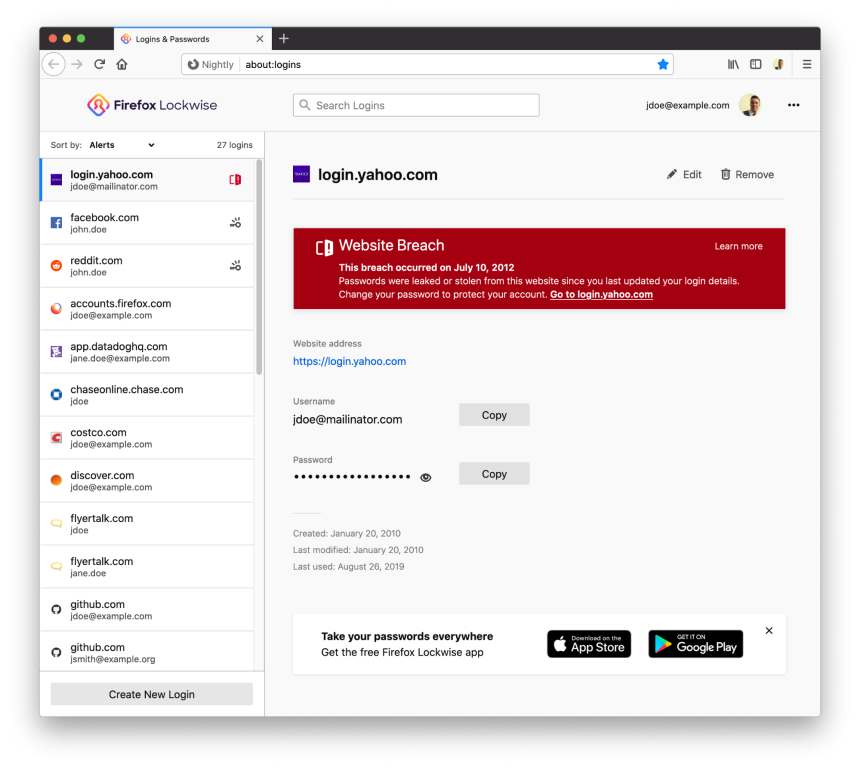Click Edit for login.yahoo.com
The image size is (860, 769).
pos(685,174)
